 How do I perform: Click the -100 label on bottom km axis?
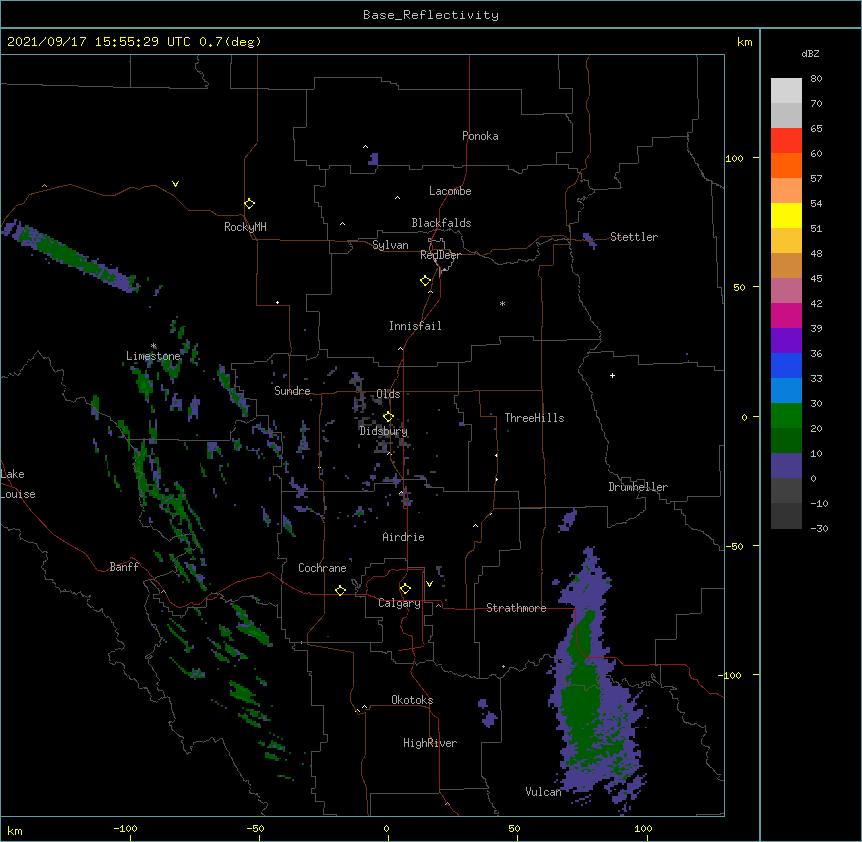click(x=125, y=828)
